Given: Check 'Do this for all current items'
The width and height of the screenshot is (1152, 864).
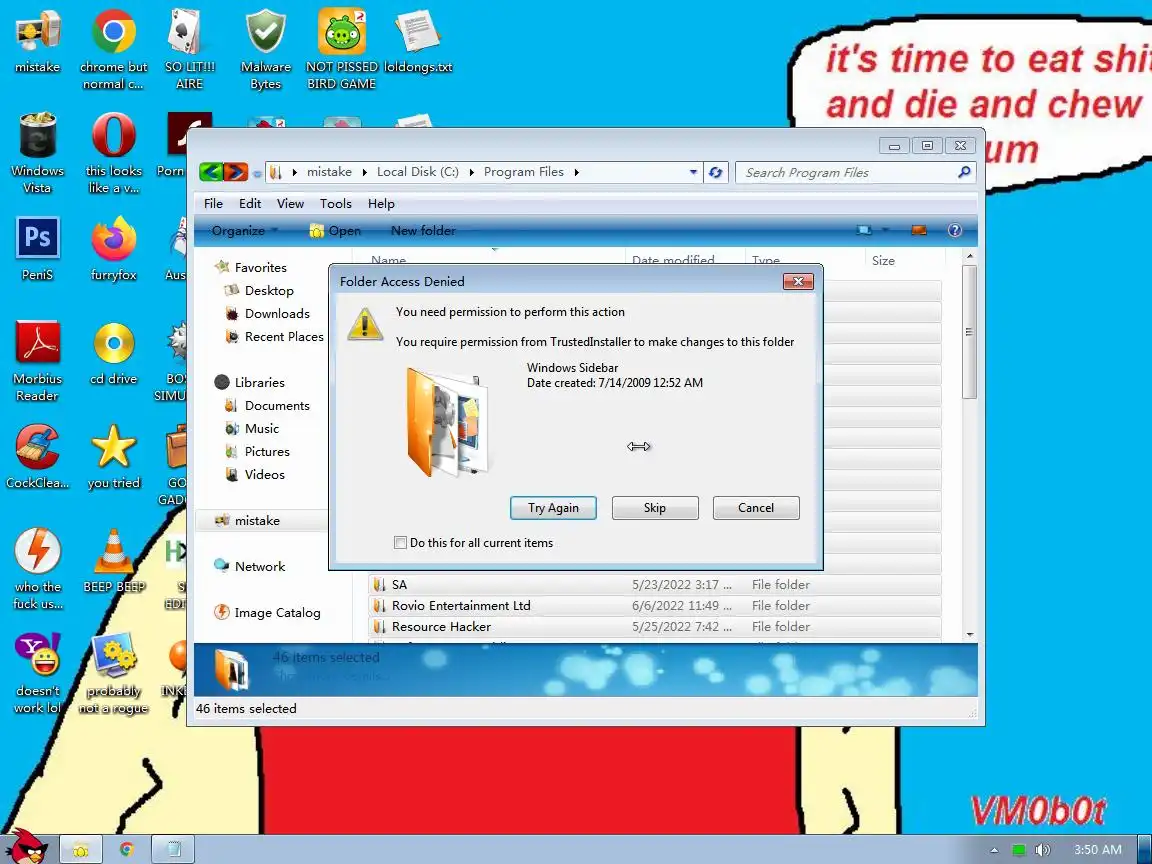Looking at the screenshot, I should (400, 543).
